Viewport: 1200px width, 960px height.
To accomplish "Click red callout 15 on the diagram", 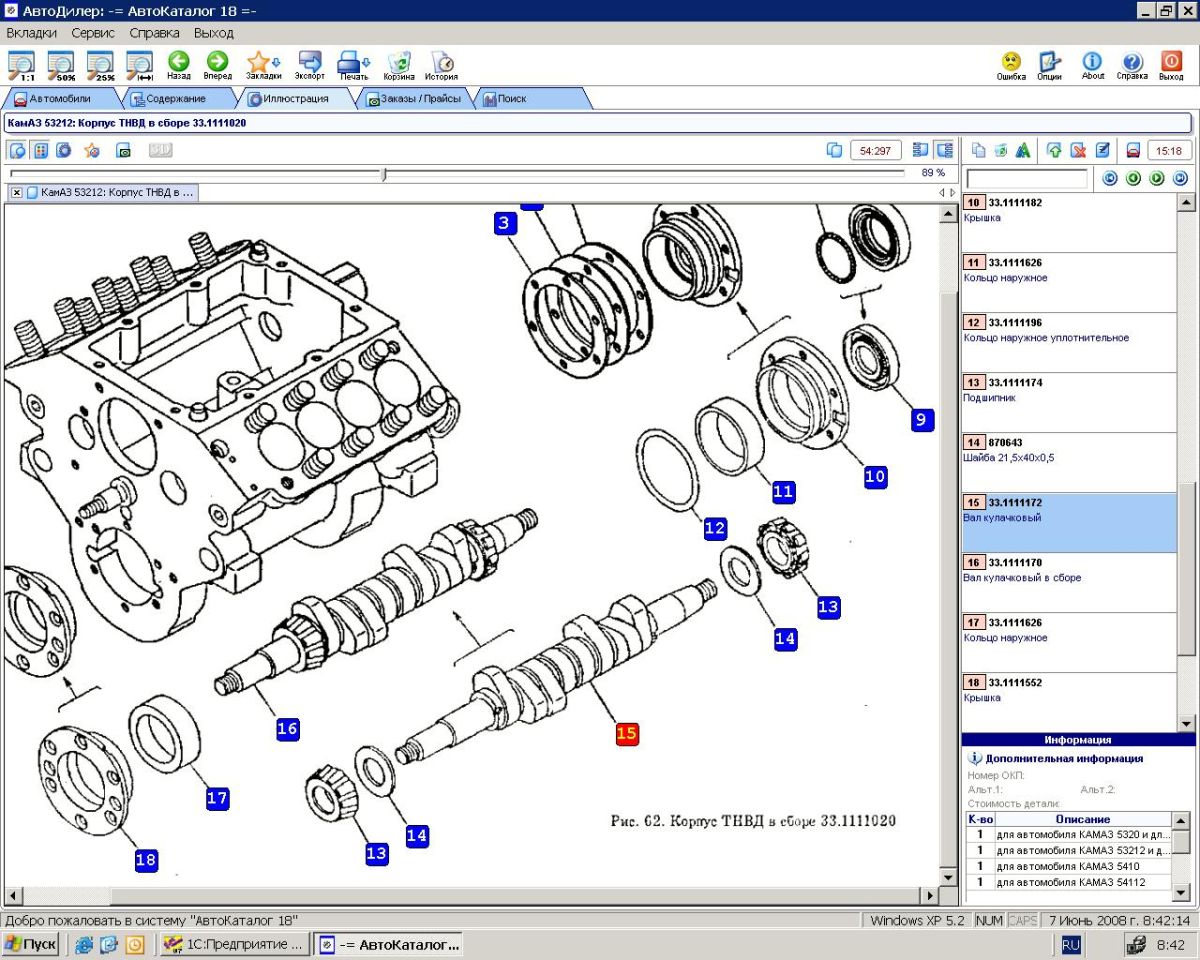I will (x=627, y=733).
